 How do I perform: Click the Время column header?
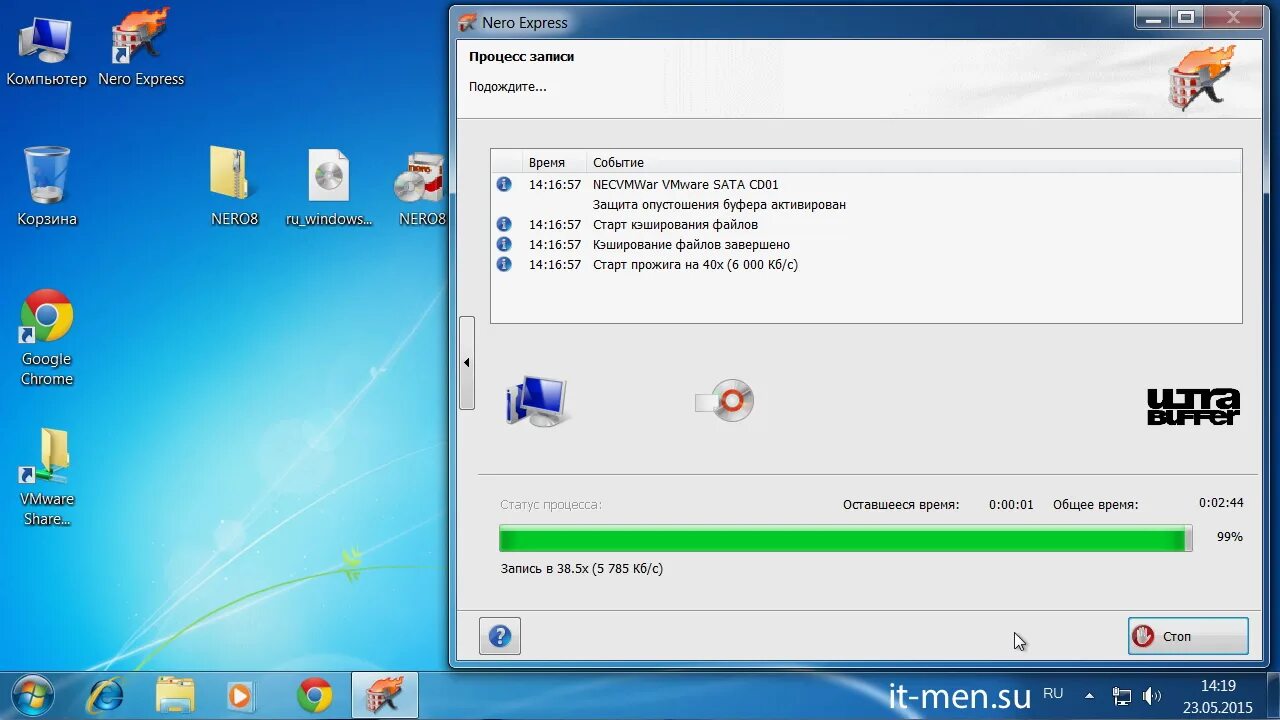547,162
